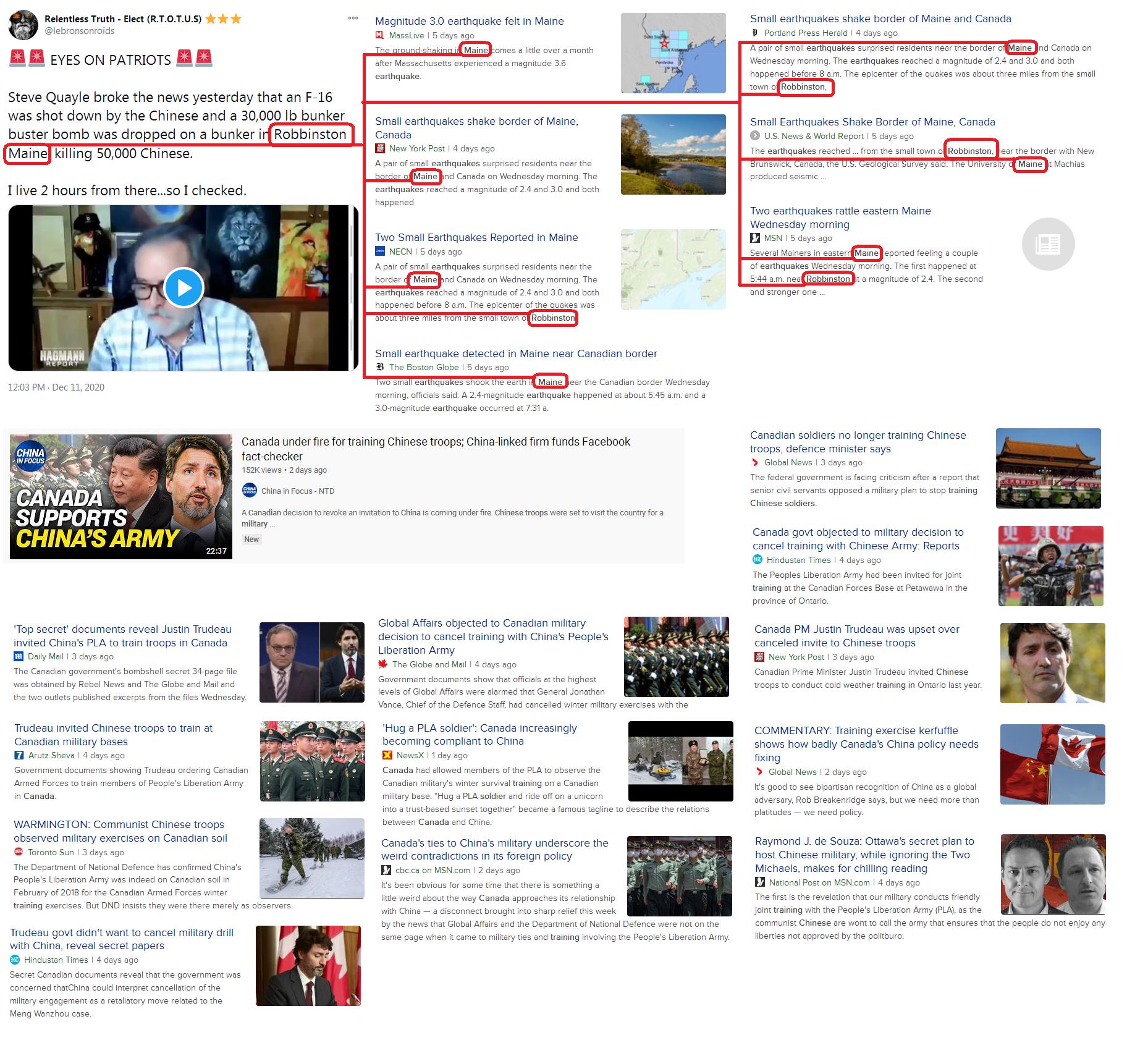Open the Tiananmen gate thumbnail
Image resolution: width=1148 pixels, height=1040 pixels.
pyautogui.click(x=1049, y=468)
